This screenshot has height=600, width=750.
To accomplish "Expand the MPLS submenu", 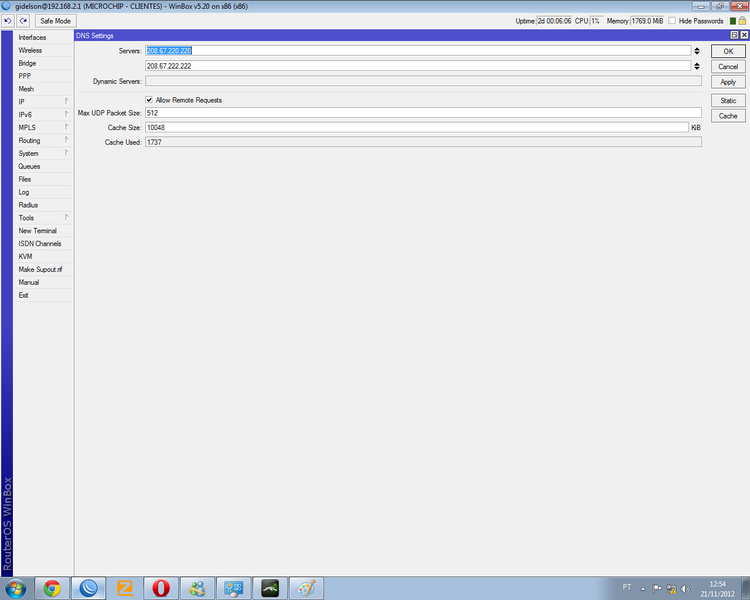I will tap(43, 128).
